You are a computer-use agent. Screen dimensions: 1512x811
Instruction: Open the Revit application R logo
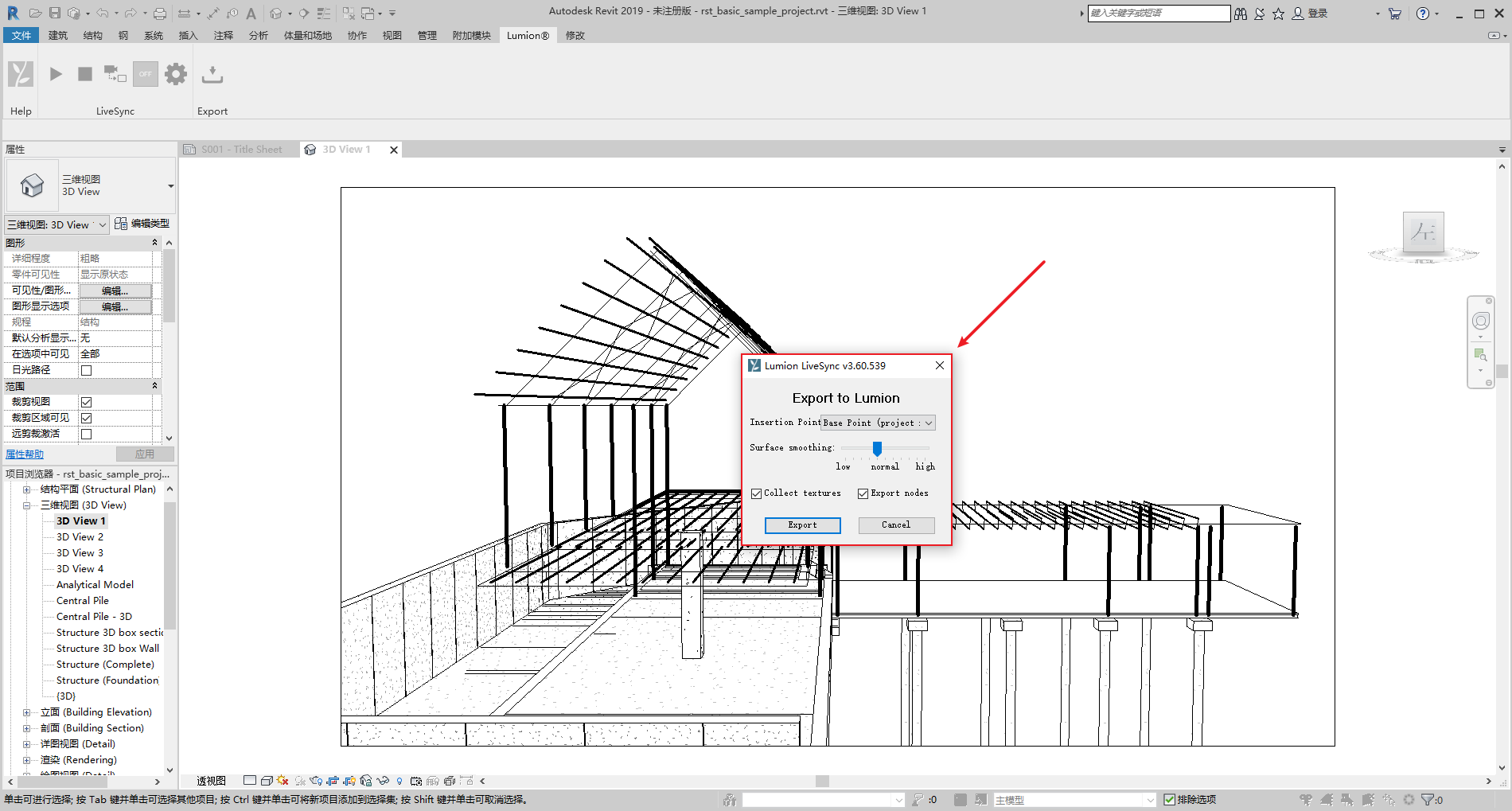coord(13,13)
